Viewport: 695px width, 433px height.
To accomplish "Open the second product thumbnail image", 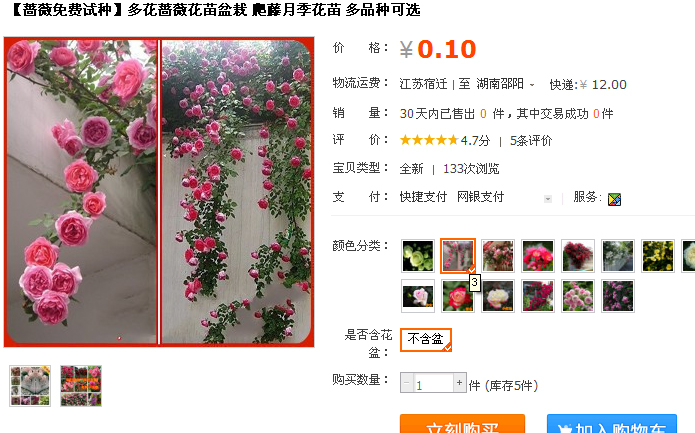I will pos(81,386).
